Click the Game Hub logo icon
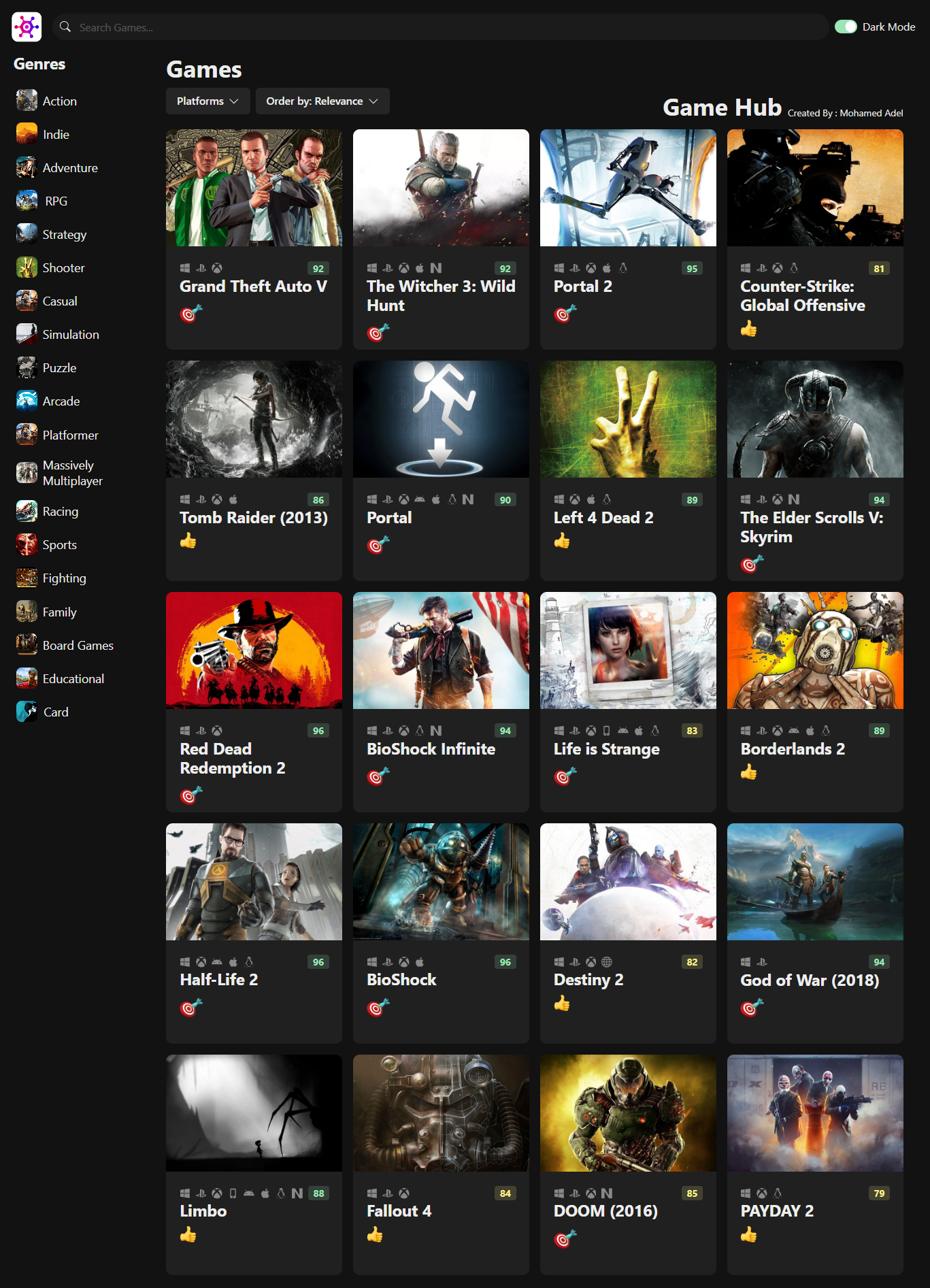Screen dimensions: 930x1288 [27, 27]
